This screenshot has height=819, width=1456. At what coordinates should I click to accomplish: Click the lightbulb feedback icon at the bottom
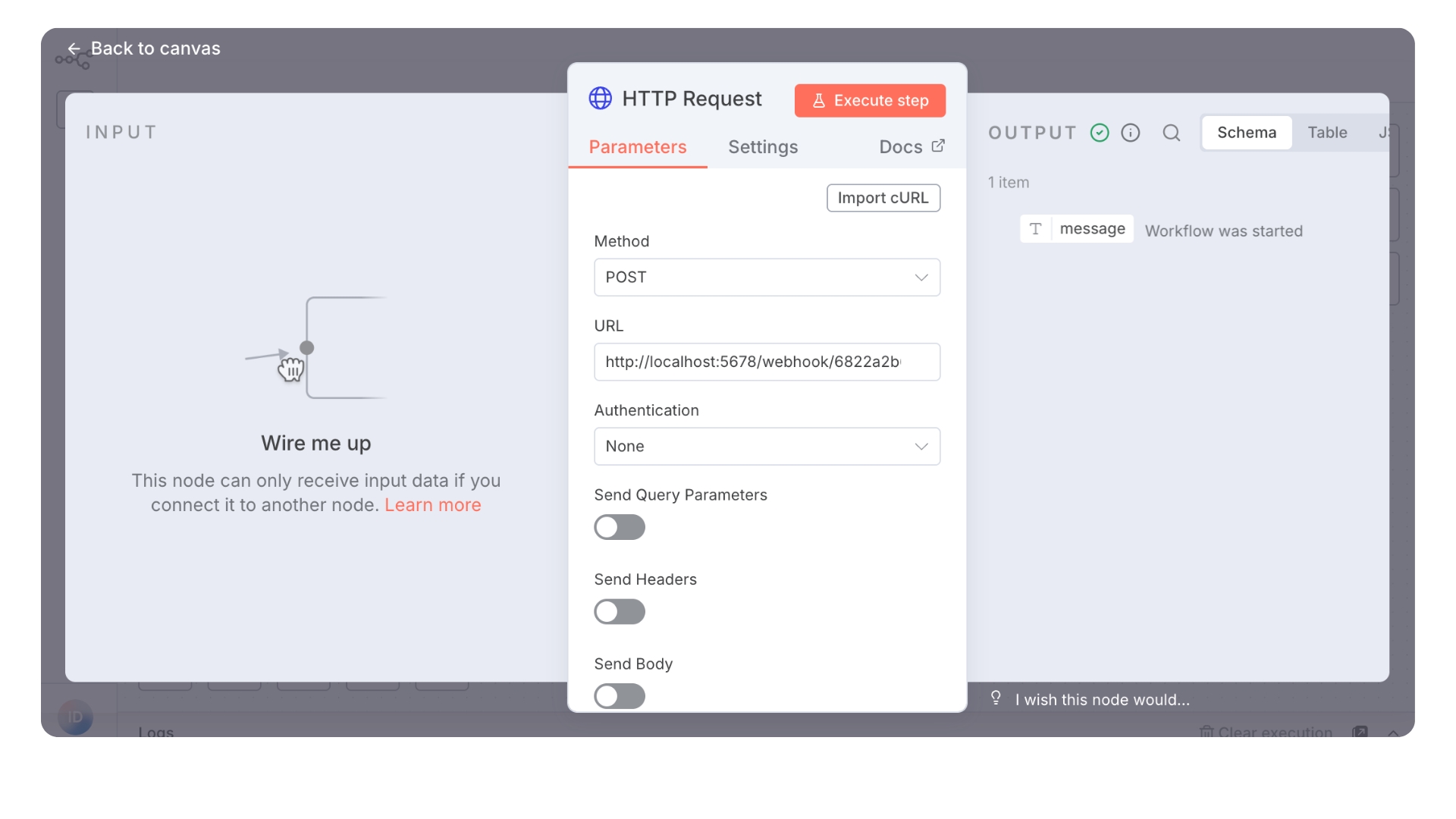click(995, 698)
